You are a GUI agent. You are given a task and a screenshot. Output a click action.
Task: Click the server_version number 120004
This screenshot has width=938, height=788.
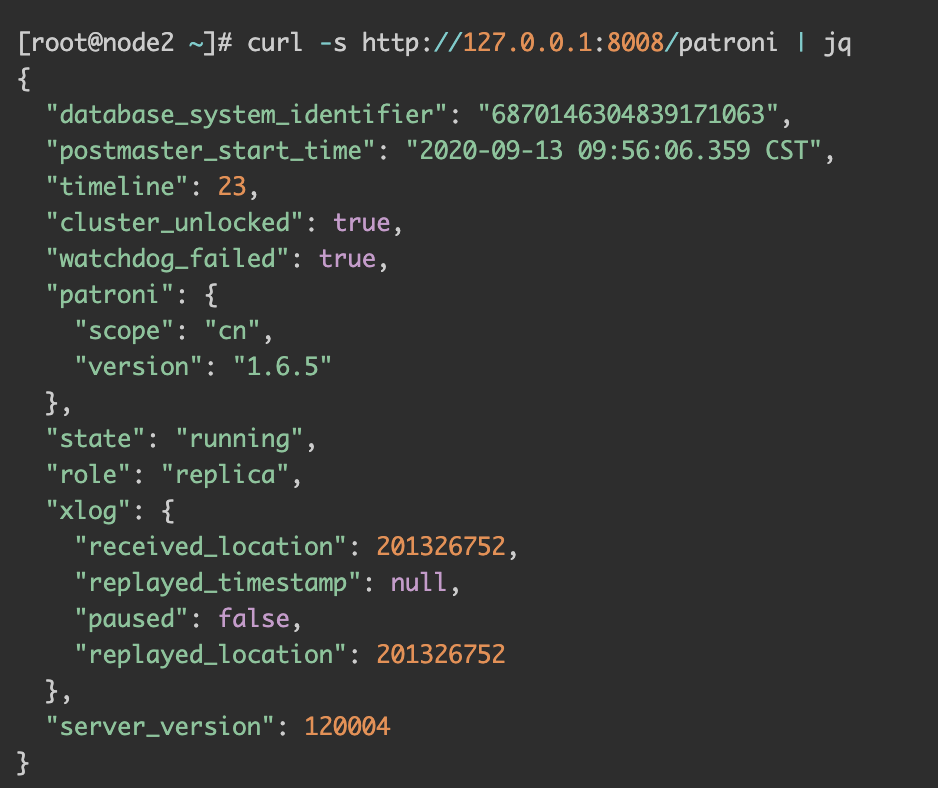click(348, 726)
